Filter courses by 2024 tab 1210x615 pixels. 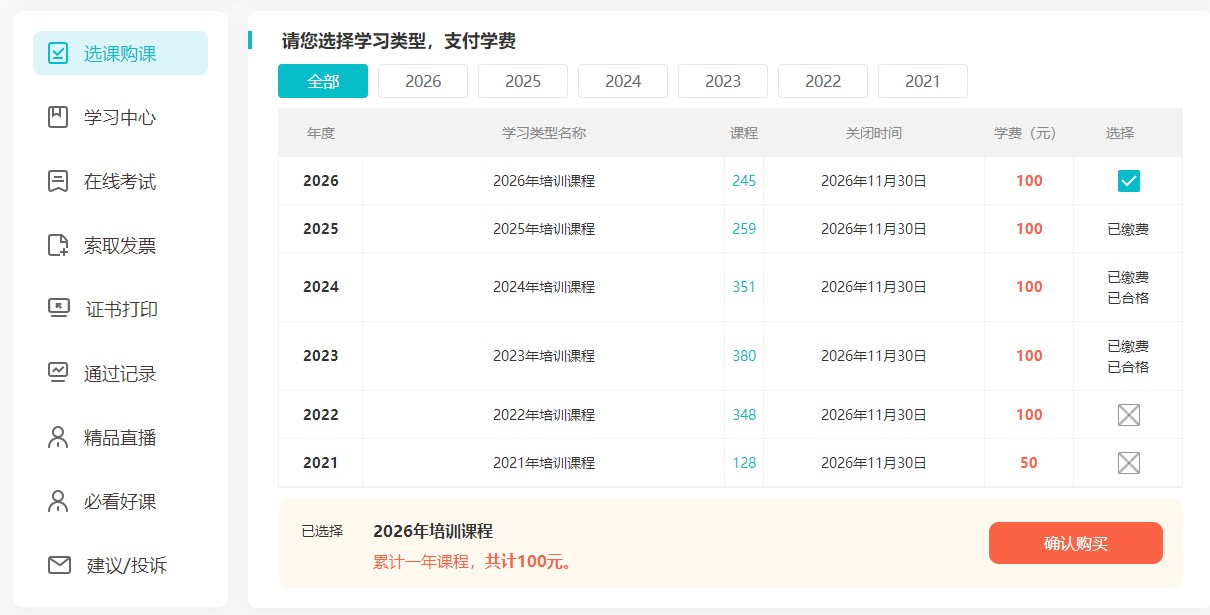(623, 81)
